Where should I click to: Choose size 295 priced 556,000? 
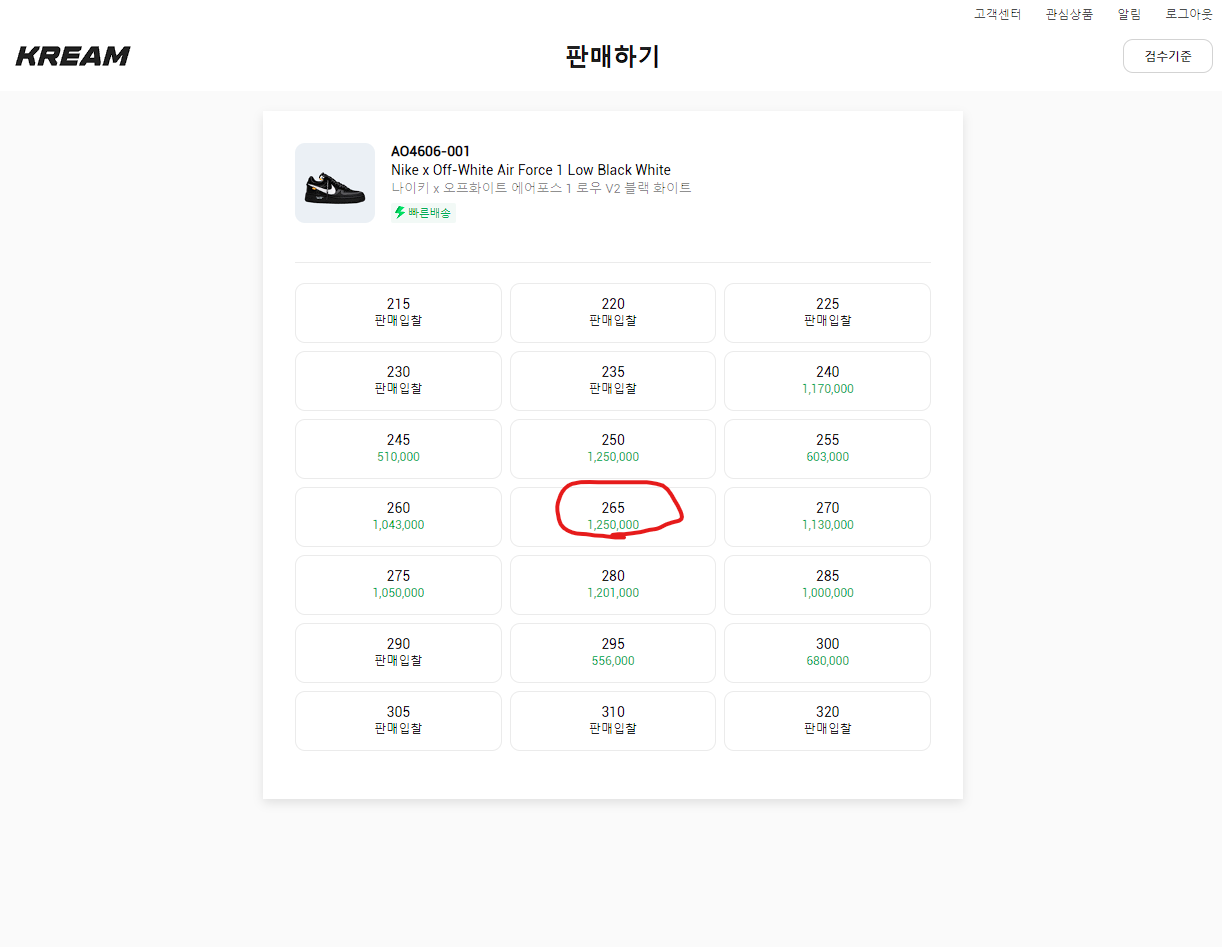coord(613,652)
